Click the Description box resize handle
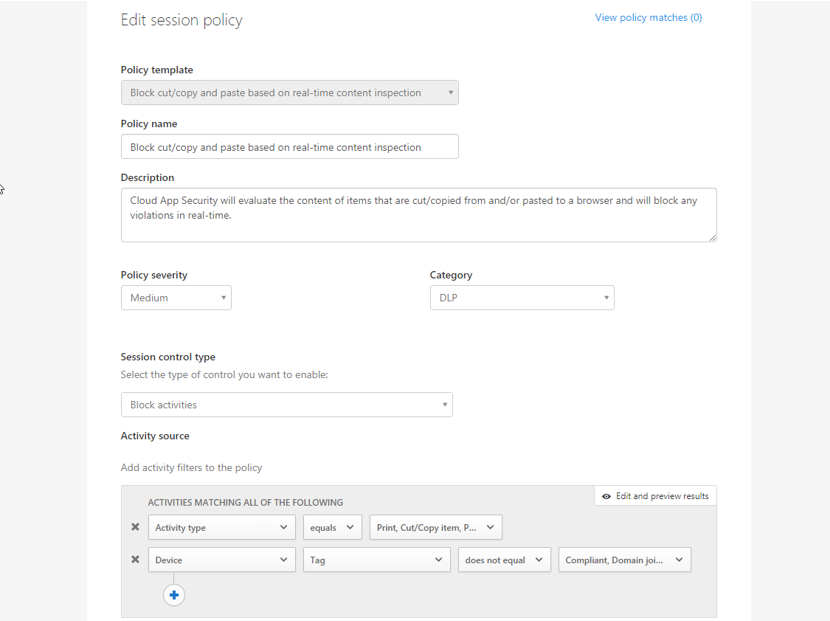830x621 pixels. click(x=713, y=237)
